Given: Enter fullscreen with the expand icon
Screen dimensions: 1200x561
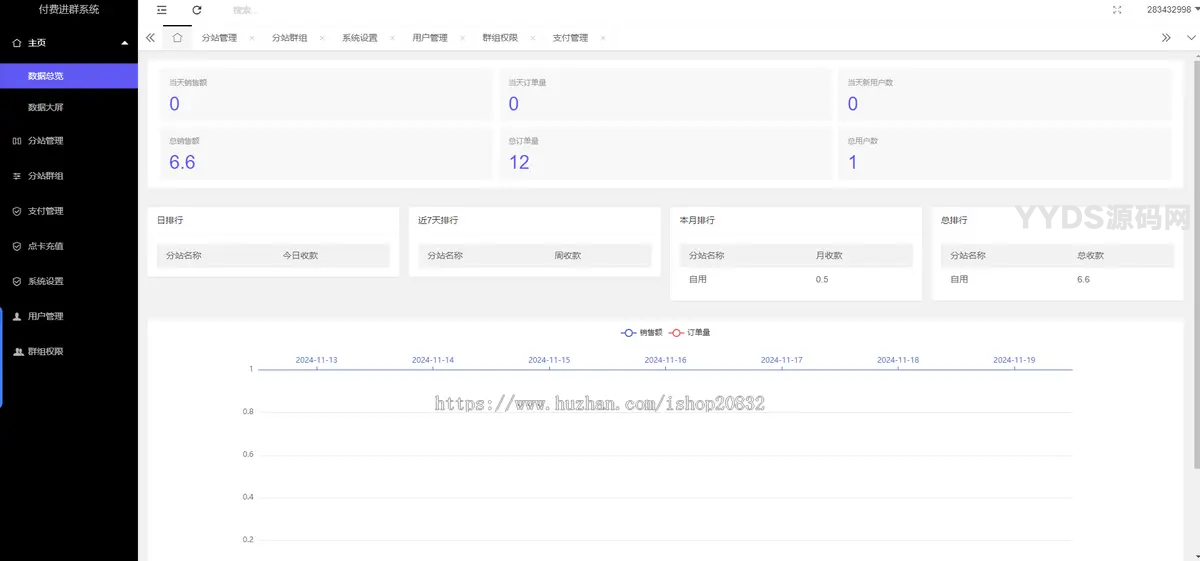Looking at the screenshot, I should click(x=1117, y=10).
